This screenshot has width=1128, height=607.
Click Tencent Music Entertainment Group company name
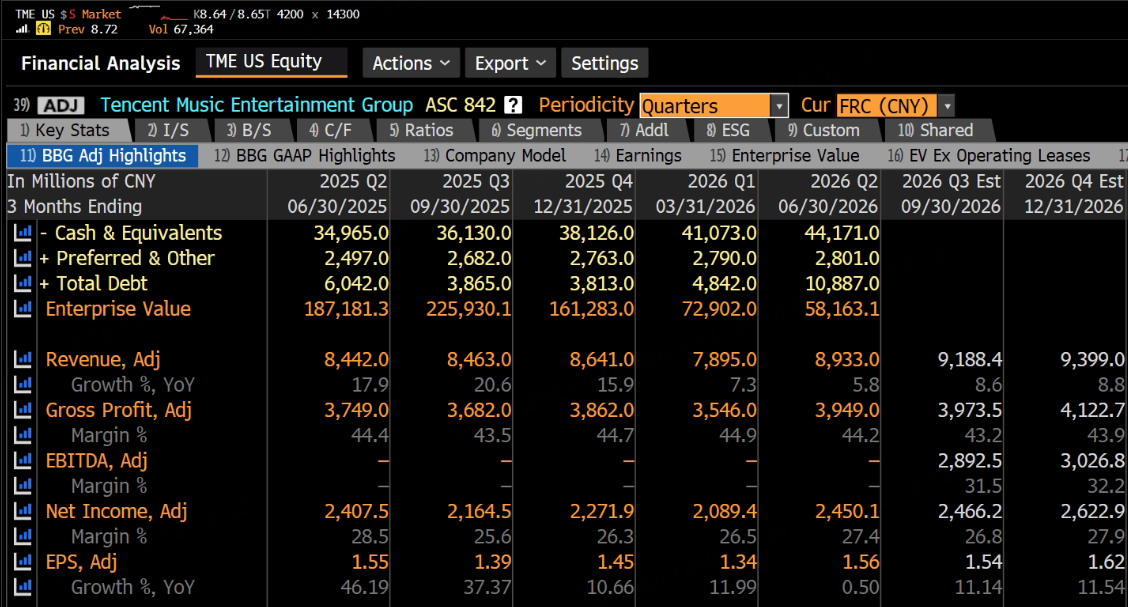[257, 105]
